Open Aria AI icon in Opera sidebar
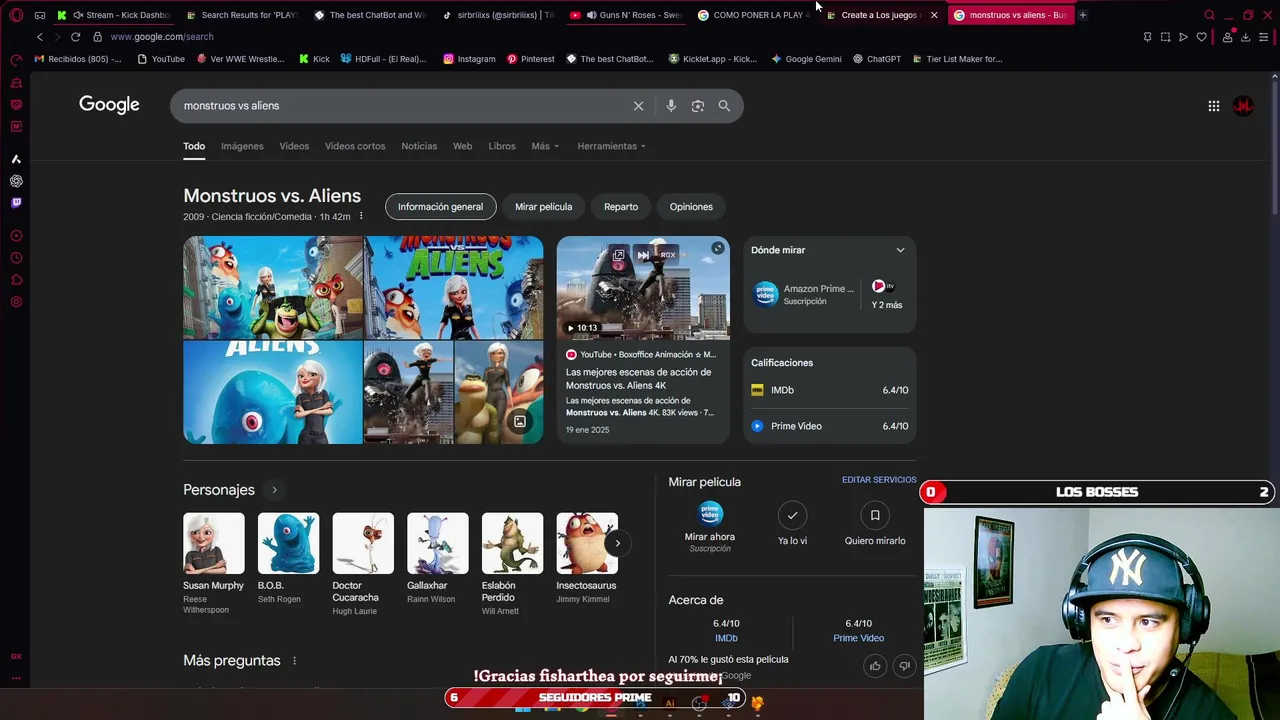The image size is (1280, 720). click(x=16, y=159)
